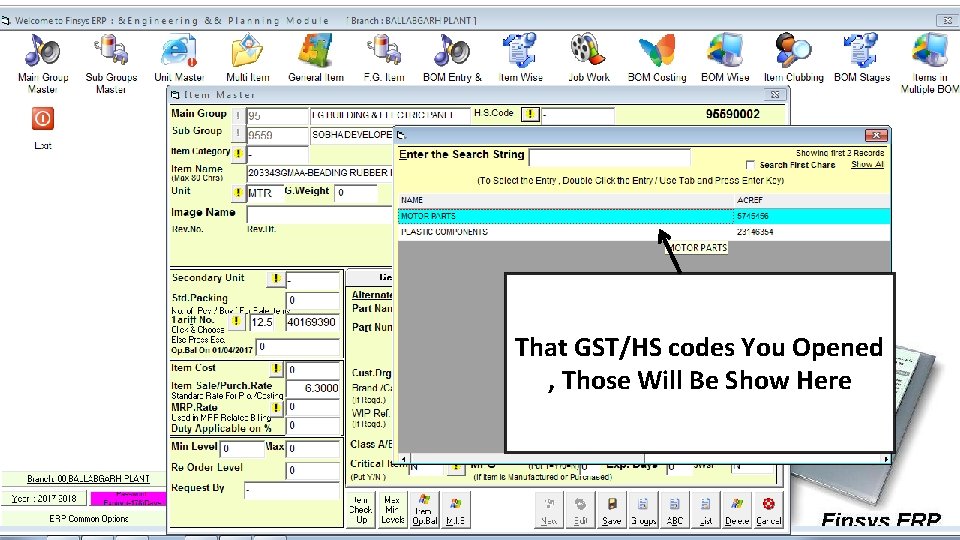Click the Max Min Levels button
960x540 pixels.
click(x=392, y=510)
